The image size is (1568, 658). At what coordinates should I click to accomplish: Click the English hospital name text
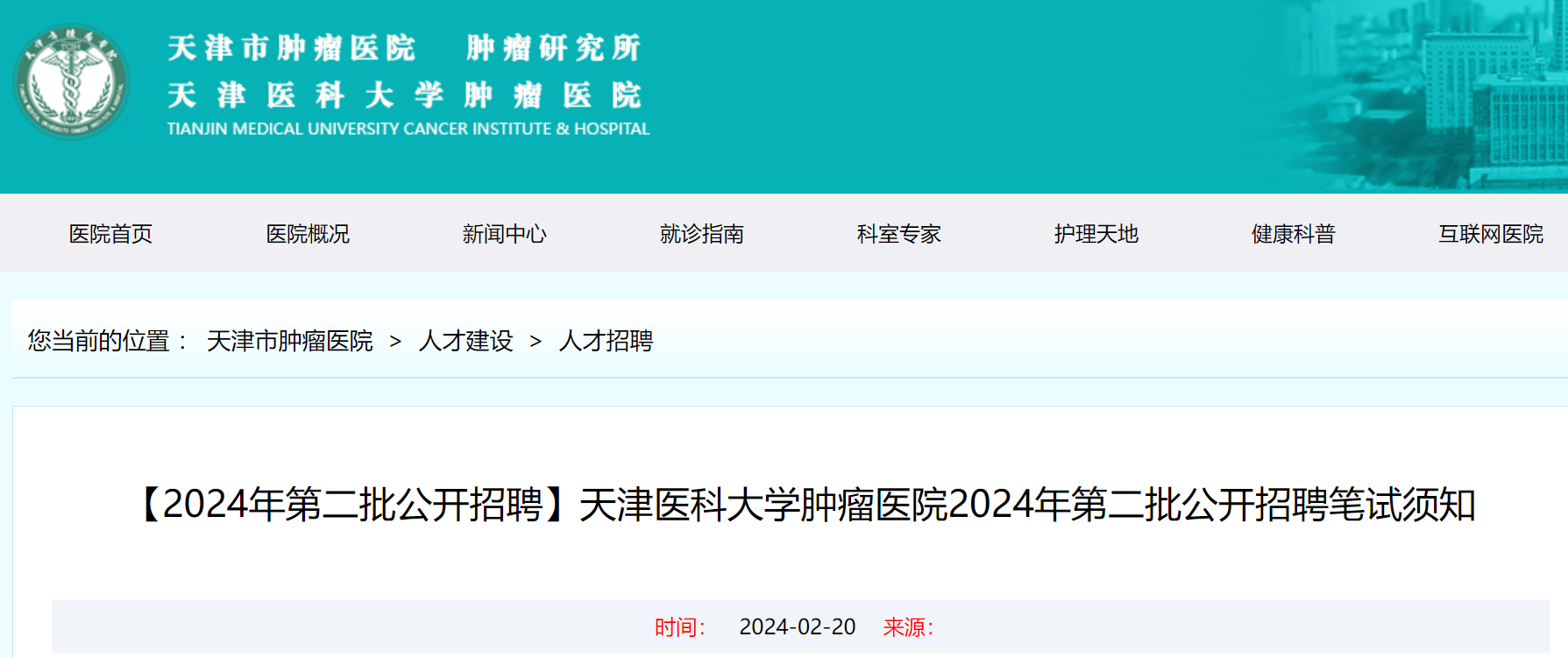408,129
